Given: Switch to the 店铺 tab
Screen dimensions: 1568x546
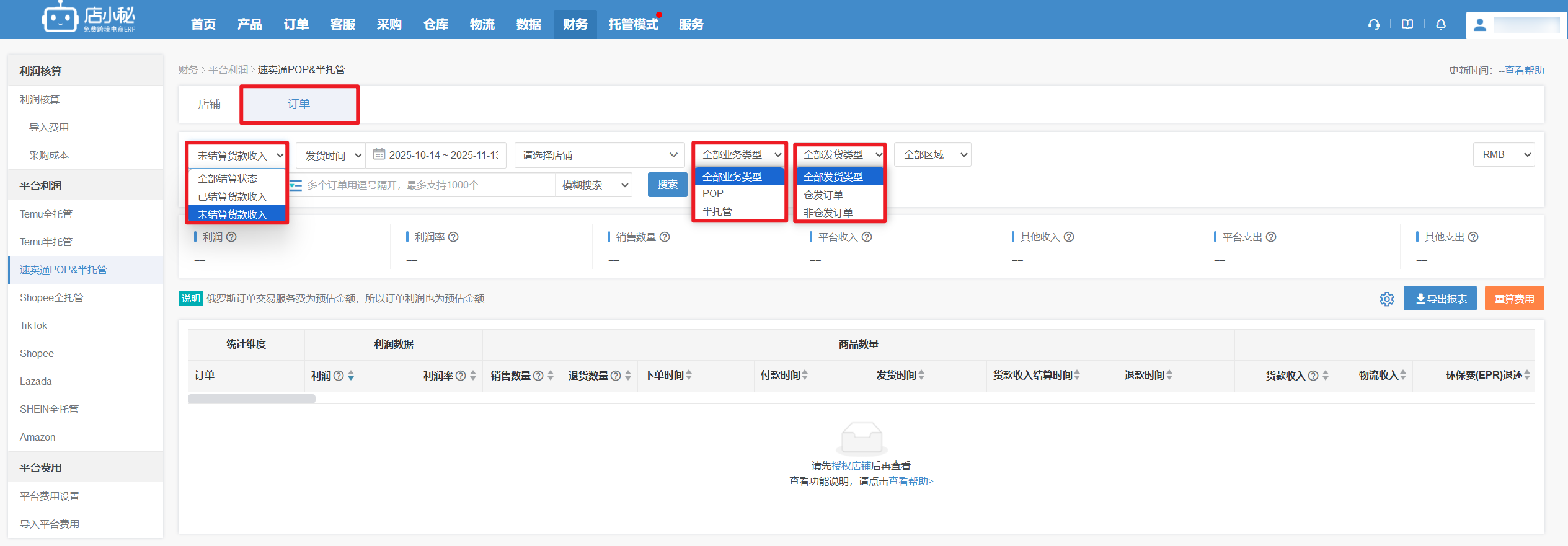Looking at the screenshot, I should [x=209, y=104].
